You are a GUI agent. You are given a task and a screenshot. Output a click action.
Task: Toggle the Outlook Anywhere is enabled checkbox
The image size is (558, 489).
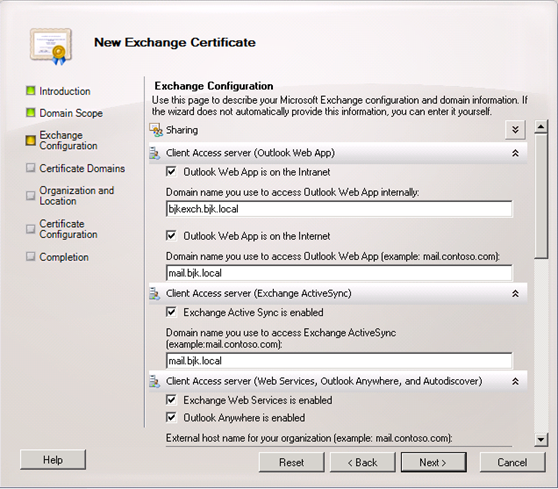click(171, 417)
